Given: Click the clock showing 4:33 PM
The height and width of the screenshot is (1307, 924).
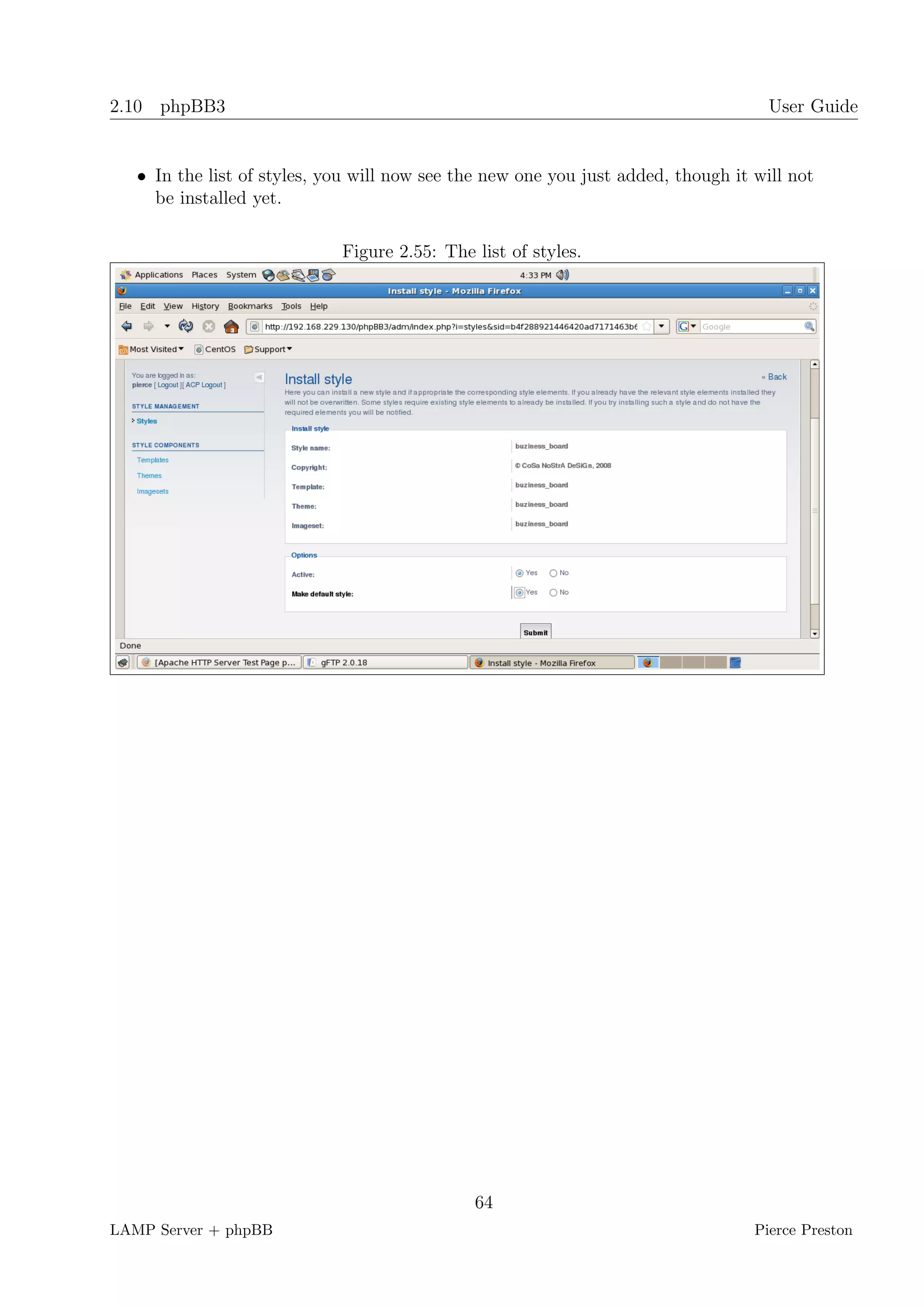Looking at the screenshot, I should pyautogui.click(x=536, y=275).
